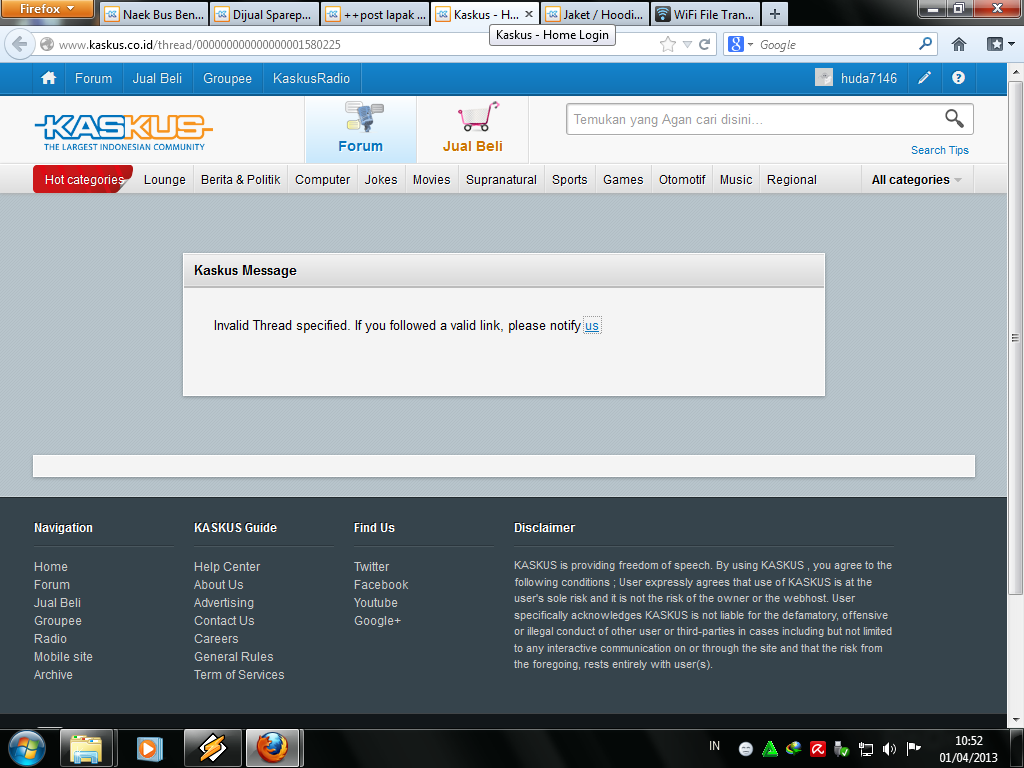1024x768 pixels.
Task: Open the bookmarks menu icon
Action: click(x=1000, y=44)
